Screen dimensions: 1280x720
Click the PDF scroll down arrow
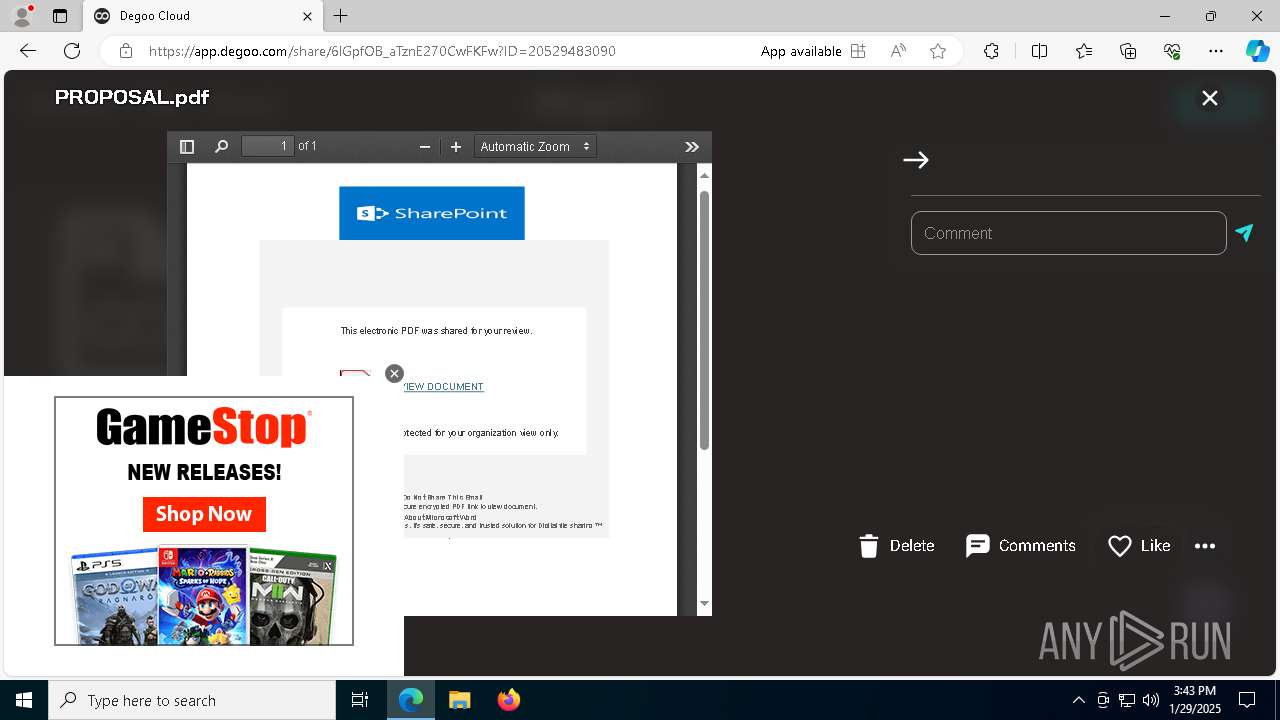(x=704, y=603)
